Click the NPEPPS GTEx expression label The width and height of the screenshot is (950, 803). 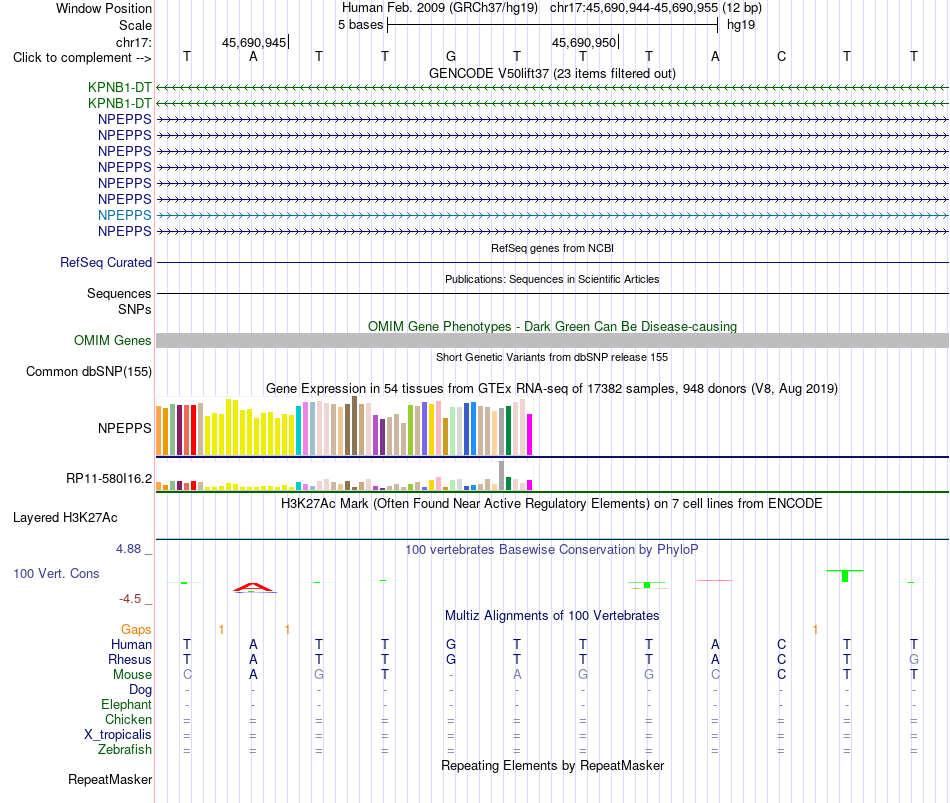pos(124,428)
